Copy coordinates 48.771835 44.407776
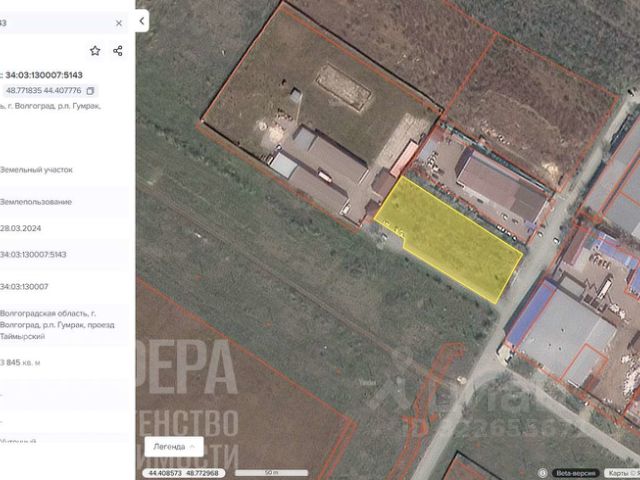The width and height of the screenshot is (640, 480). click(90, 91)
